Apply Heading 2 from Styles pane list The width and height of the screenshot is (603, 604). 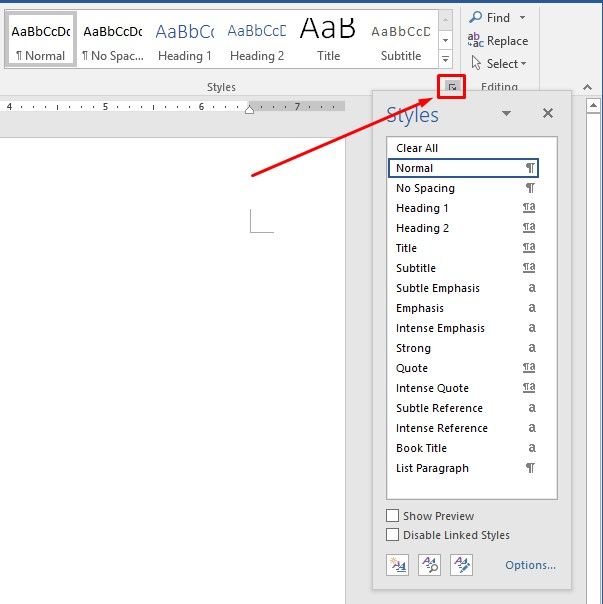(x=463, y=228)
